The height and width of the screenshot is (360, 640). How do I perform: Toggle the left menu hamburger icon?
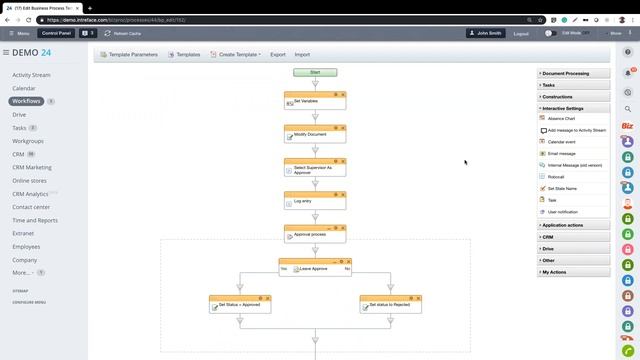(6, 52)
